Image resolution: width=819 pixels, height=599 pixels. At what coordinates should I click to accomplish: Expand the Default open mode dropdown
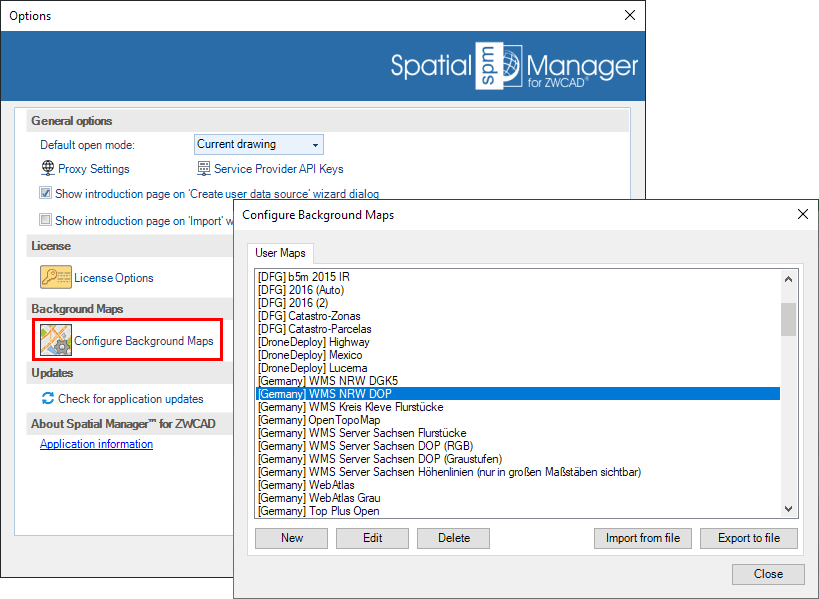(316, 145)
